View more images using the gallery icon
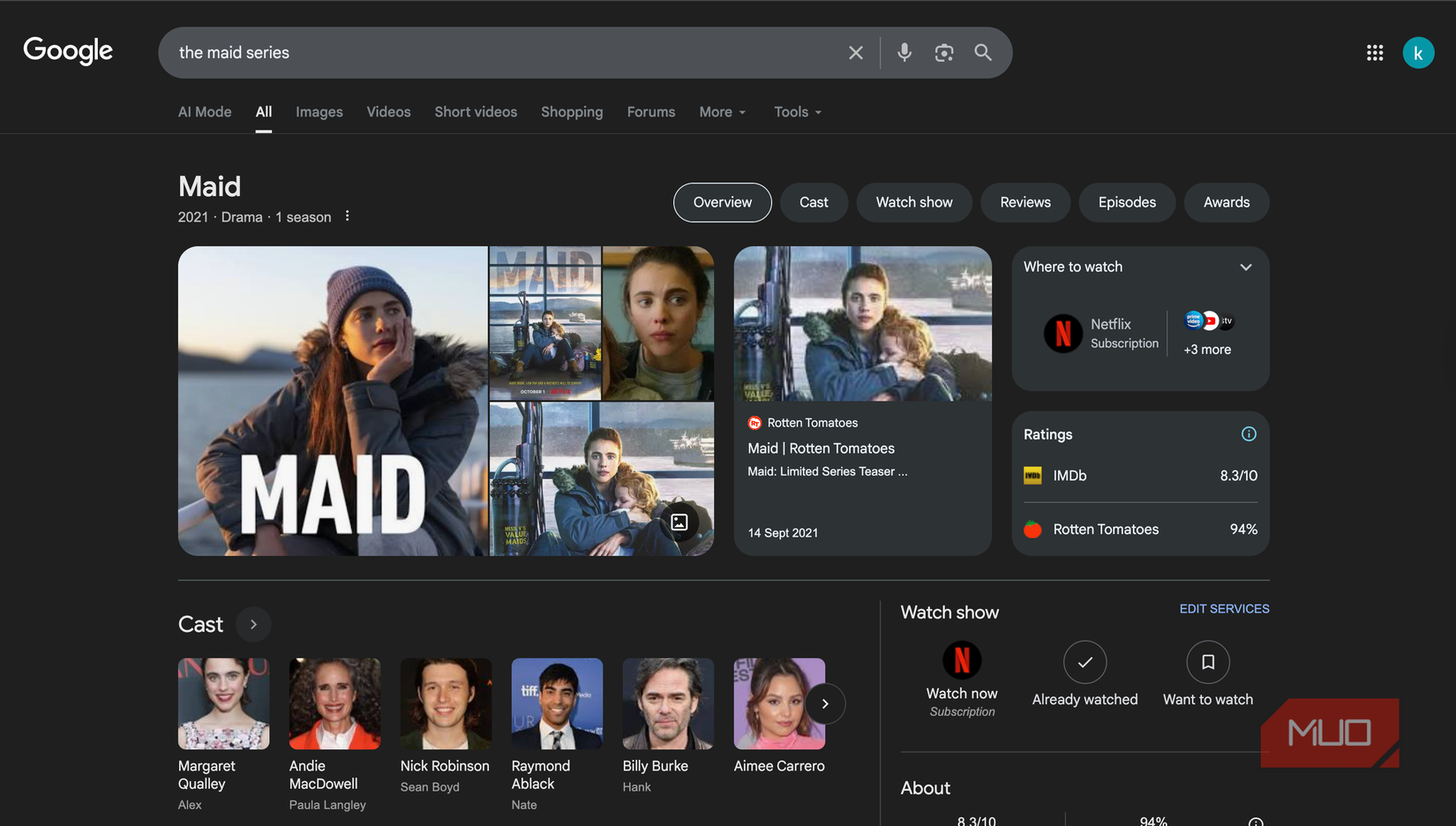Image resolution: width=1456 pixels, height=826 pixels. pyautogui.click(x=679, y=522)
